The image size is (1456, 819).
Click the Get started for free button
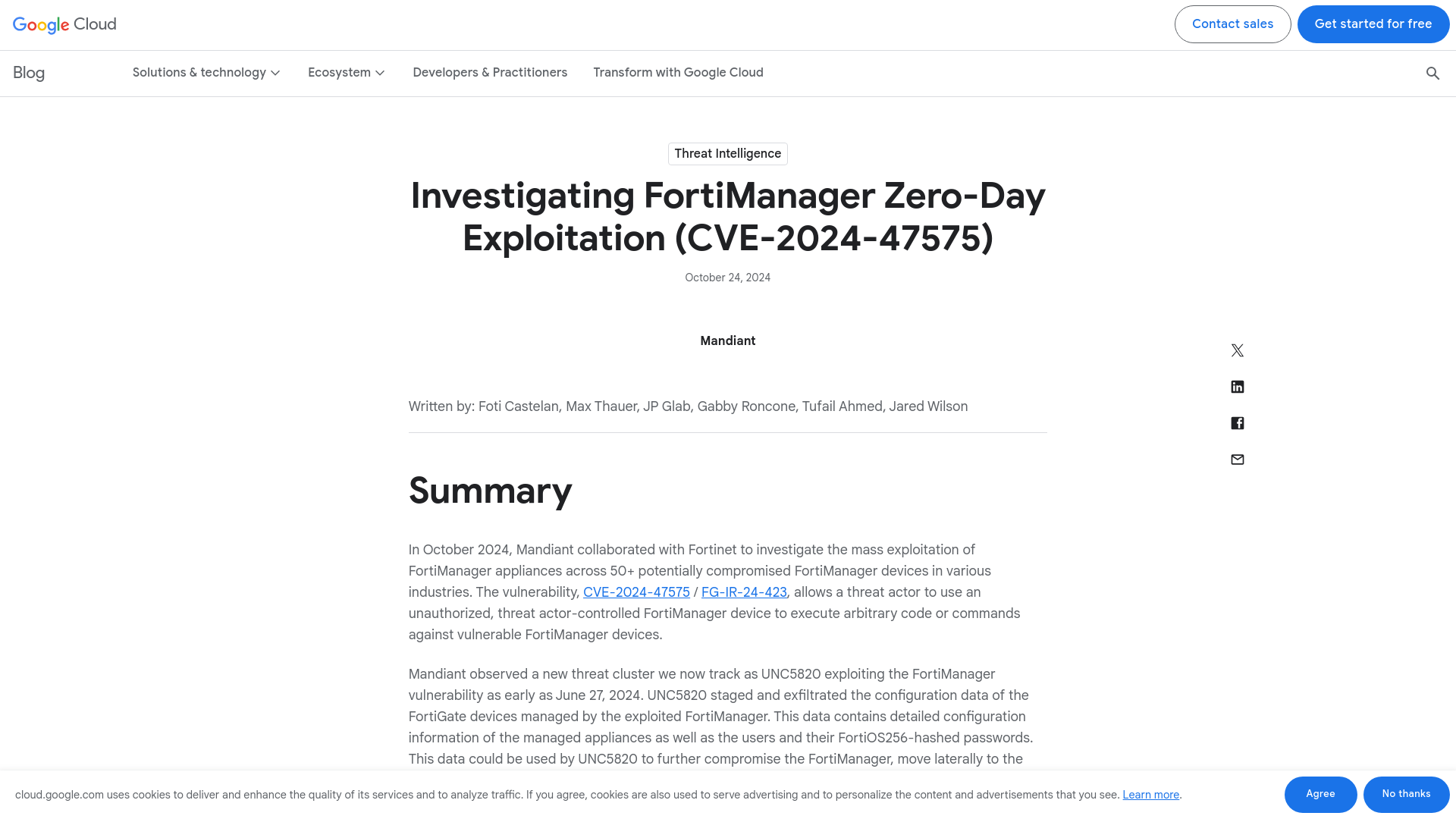1373,24
